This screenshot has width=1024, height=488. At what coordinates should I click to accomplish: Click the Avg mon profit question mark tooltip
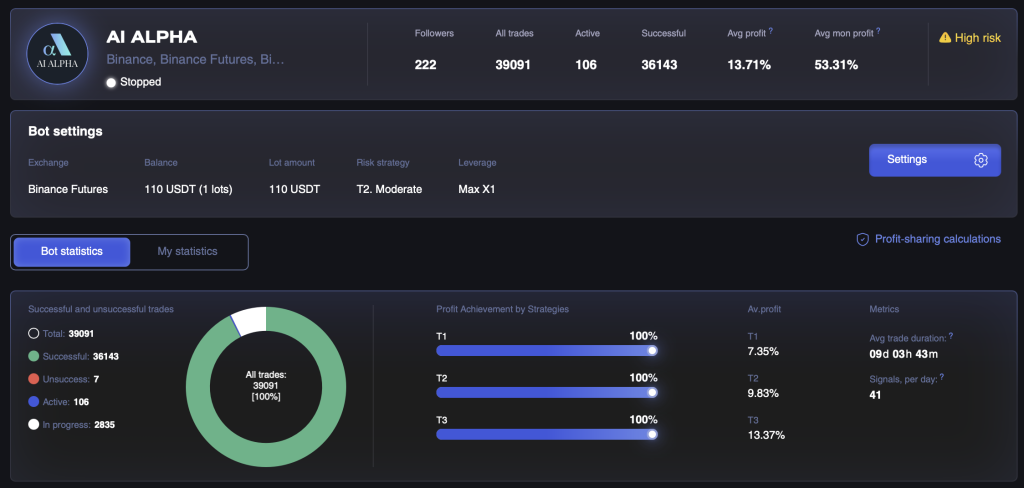pos(878,30)
